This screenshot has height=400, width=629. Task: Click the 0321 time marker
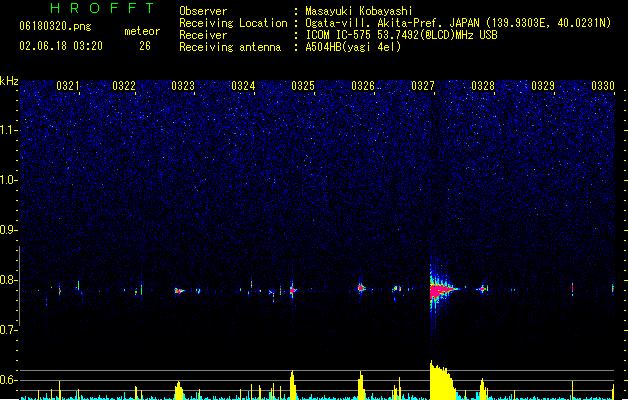[68, 86]
